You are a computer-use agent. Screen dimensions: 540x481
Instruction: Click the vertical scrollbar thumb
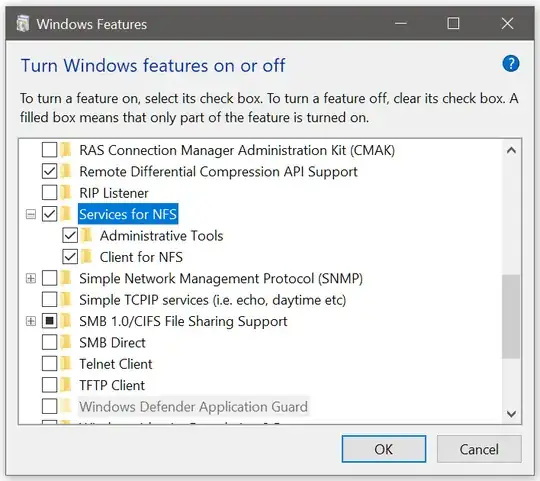click(x=511, y=316)
